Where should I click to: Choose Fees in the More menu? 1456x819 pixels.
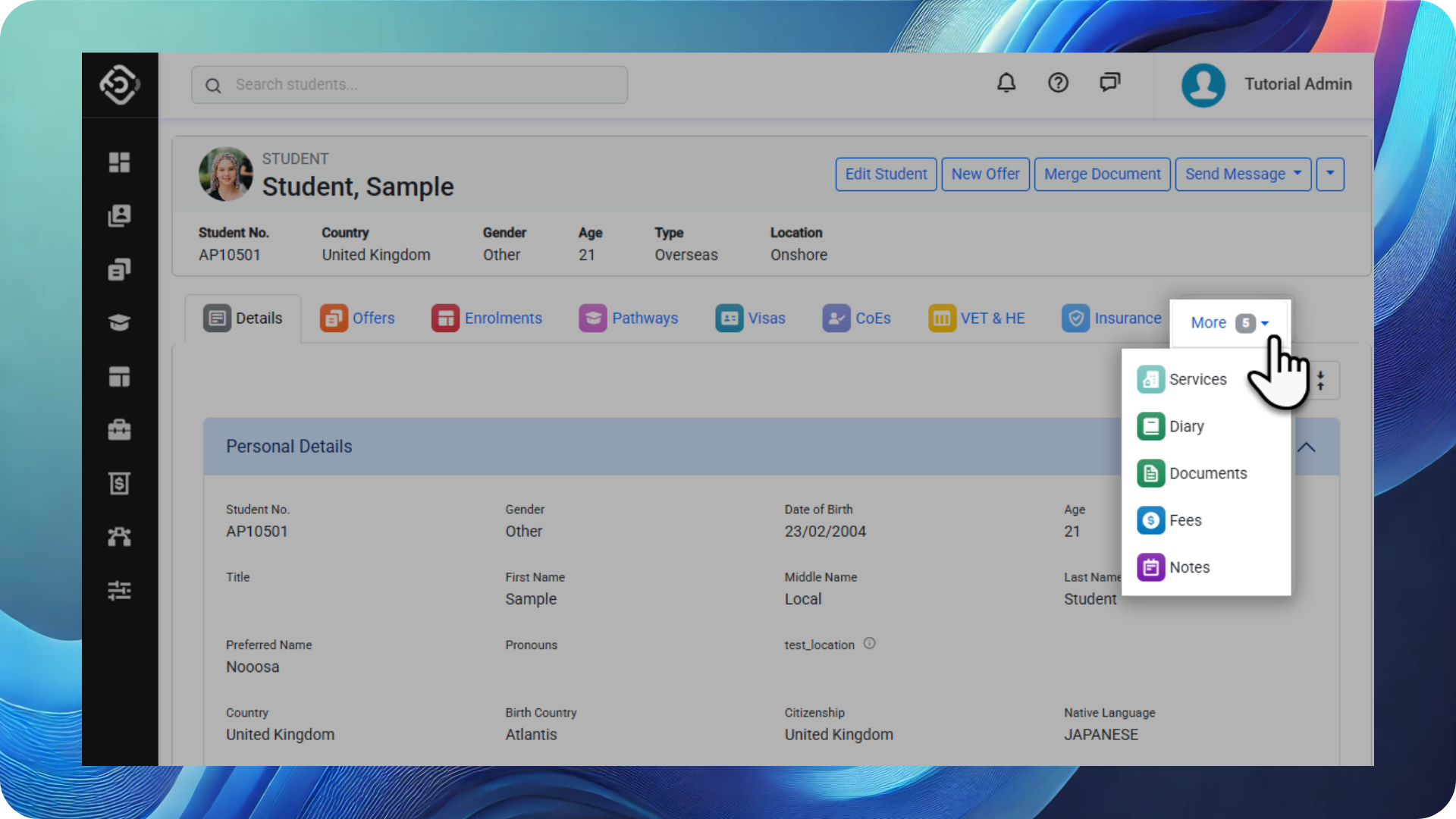tap(1185, 521)
